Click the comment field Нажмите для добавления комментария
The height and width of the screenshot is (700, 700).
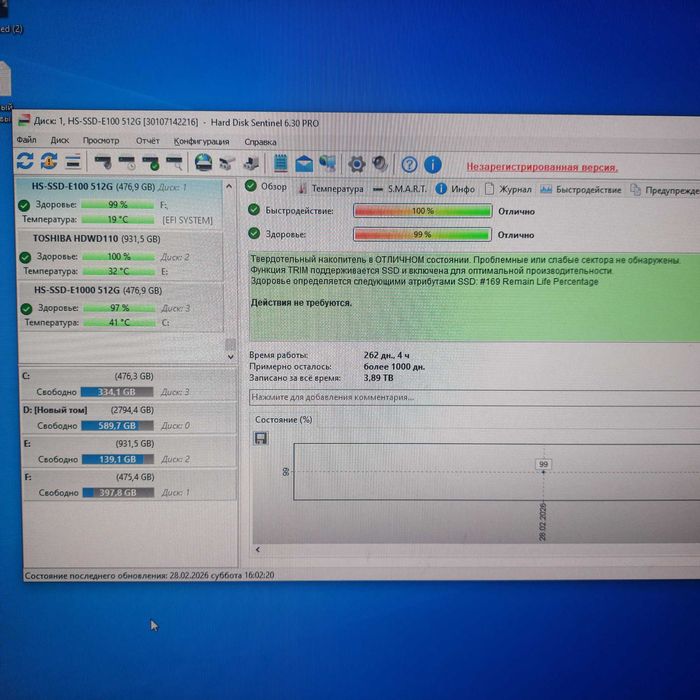tap(475, 397)
